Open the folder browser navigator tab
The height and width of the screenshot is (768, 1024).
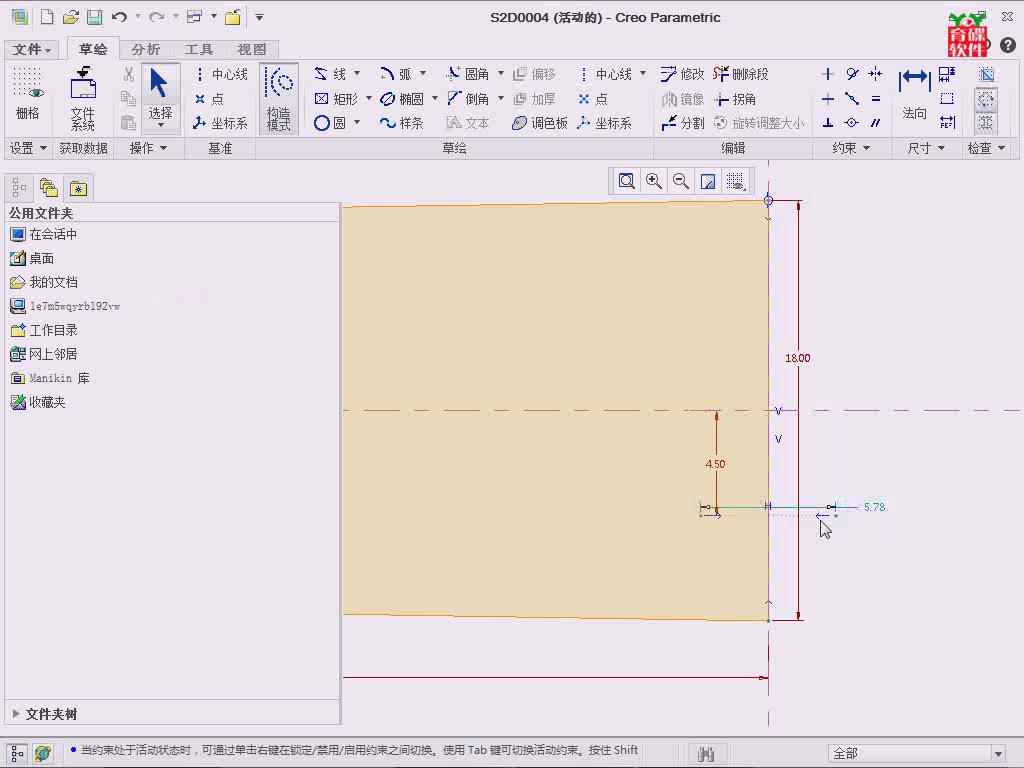[x=49, y=189]
